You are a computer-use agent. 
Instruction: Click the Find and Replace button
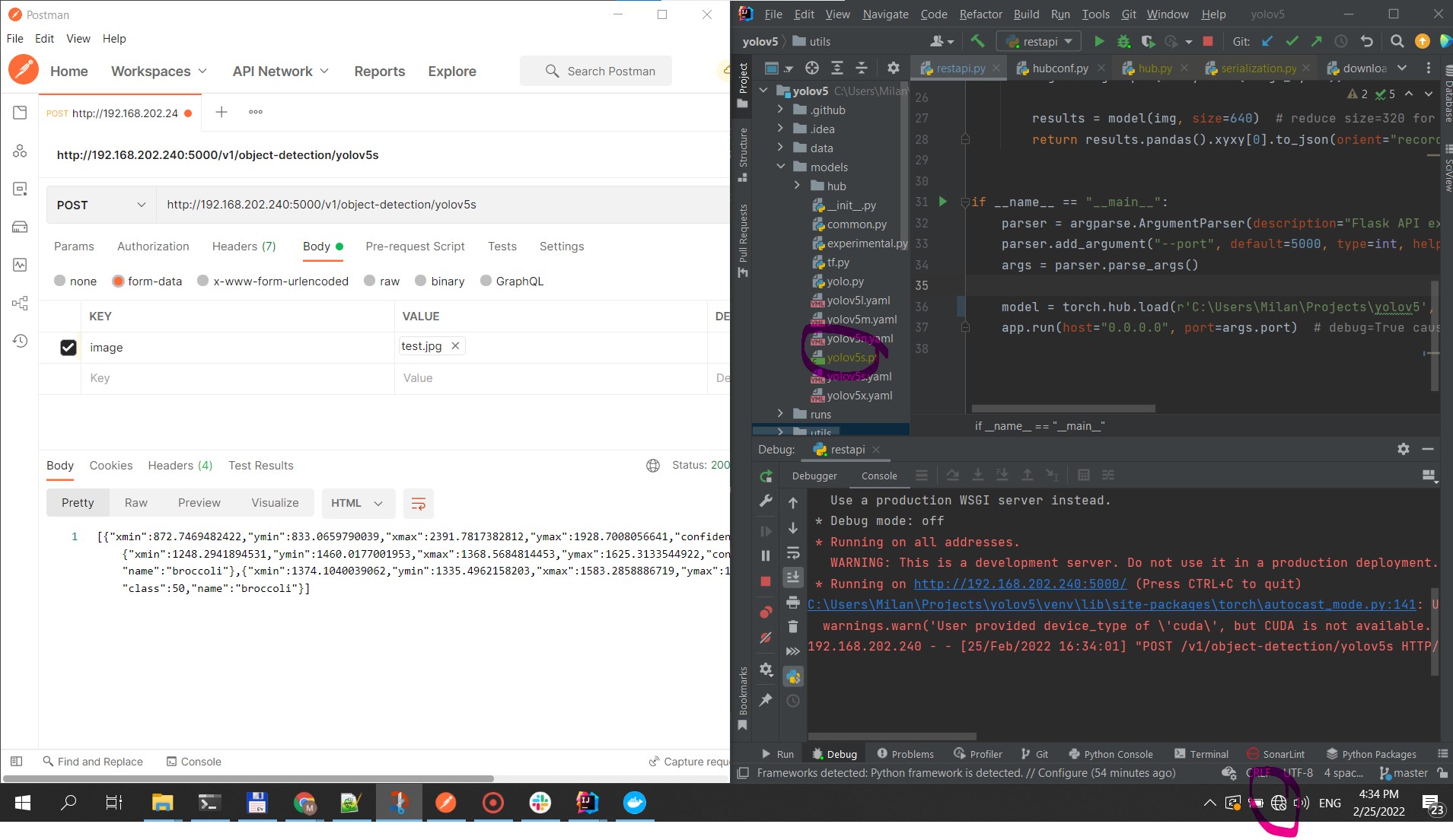click(93, 762)
